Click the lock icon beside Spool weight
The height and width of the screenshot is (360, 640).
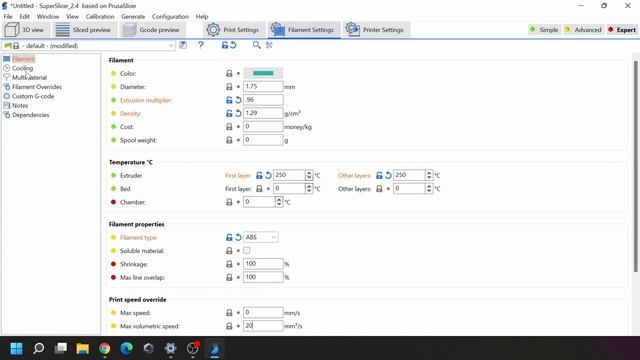(x=229, y=140)
